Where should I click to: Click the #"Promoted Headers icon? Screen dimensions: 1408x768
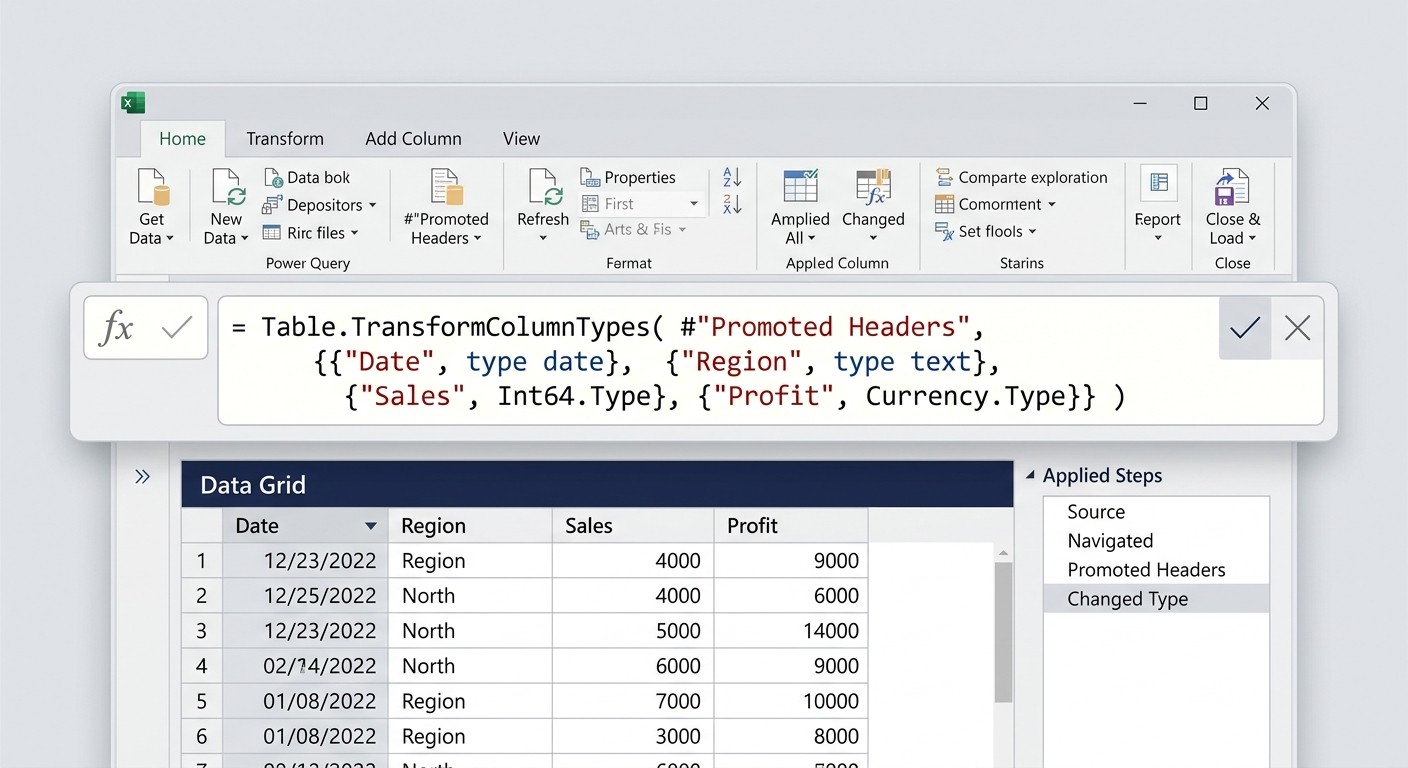pos(446,188)
